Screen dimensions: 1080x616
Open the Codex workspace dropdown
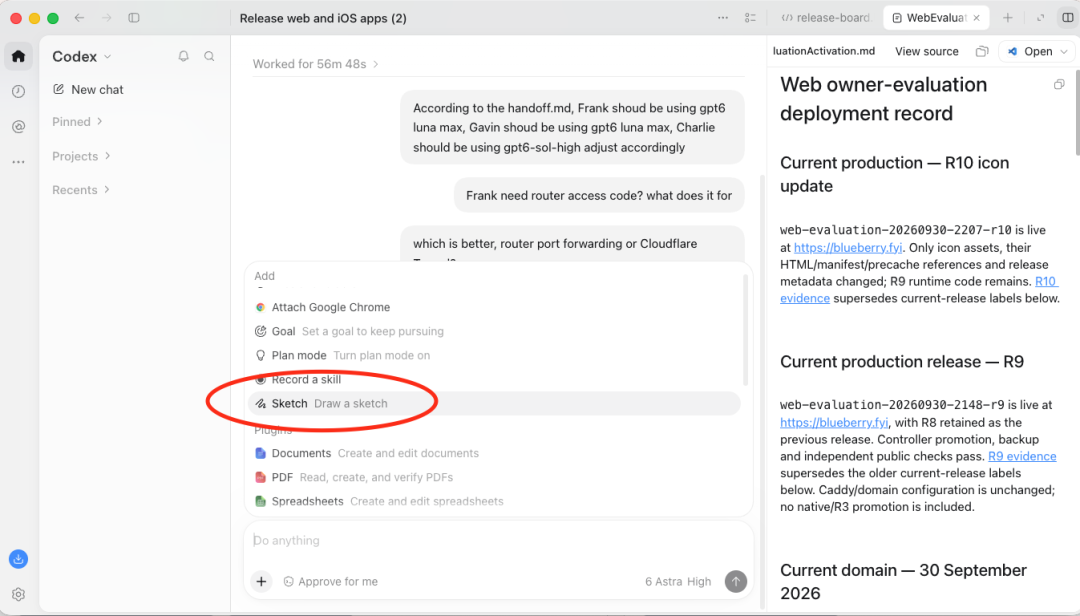tap(81, 57)
